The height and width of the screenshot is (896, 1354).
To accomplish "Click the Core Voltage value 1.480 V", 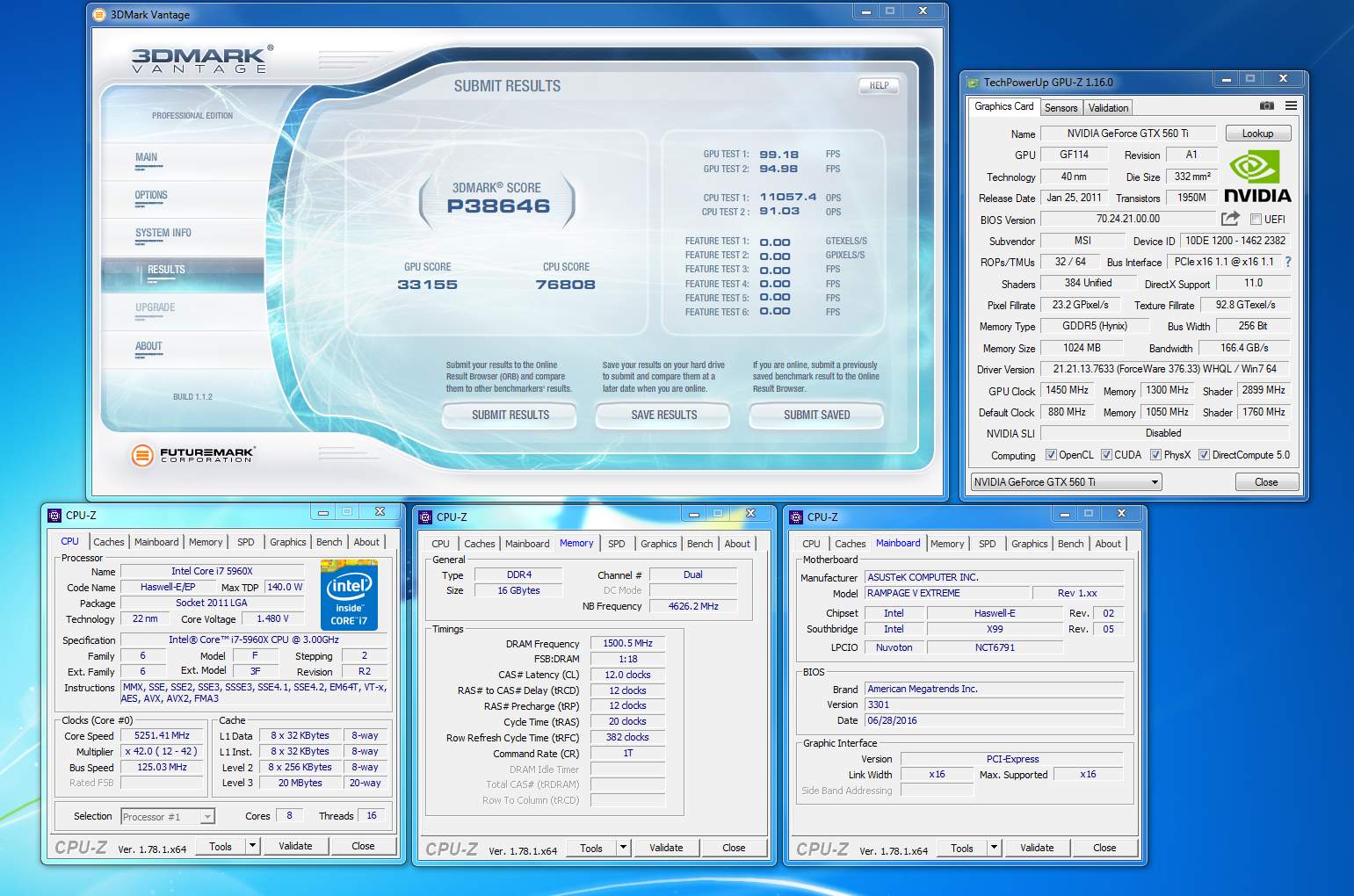I will click(x=272, y=618).
